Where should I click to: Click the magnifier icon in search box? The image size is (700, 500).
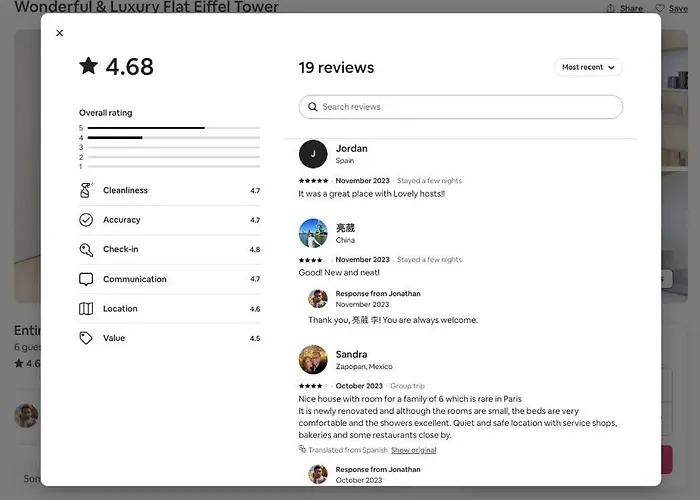[x=313, y=107]
